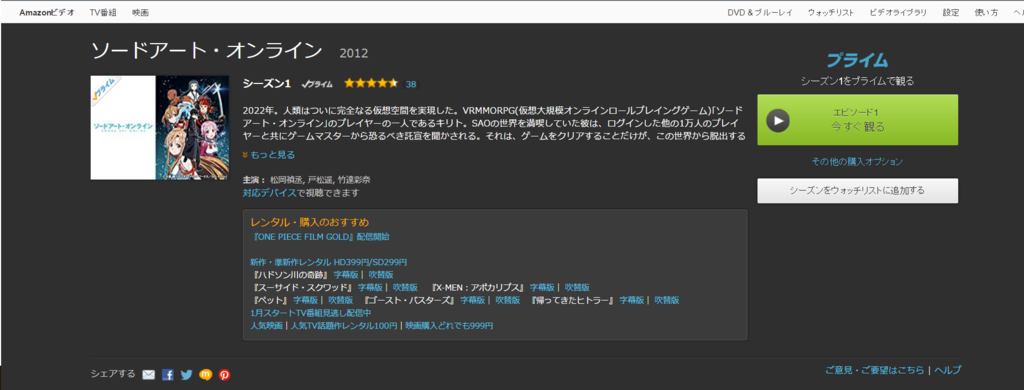Select 吹替版 for スーサイド・スクワッド
Image resolution: width=1024 pixels, height=390 pixels.
(405, 287)
